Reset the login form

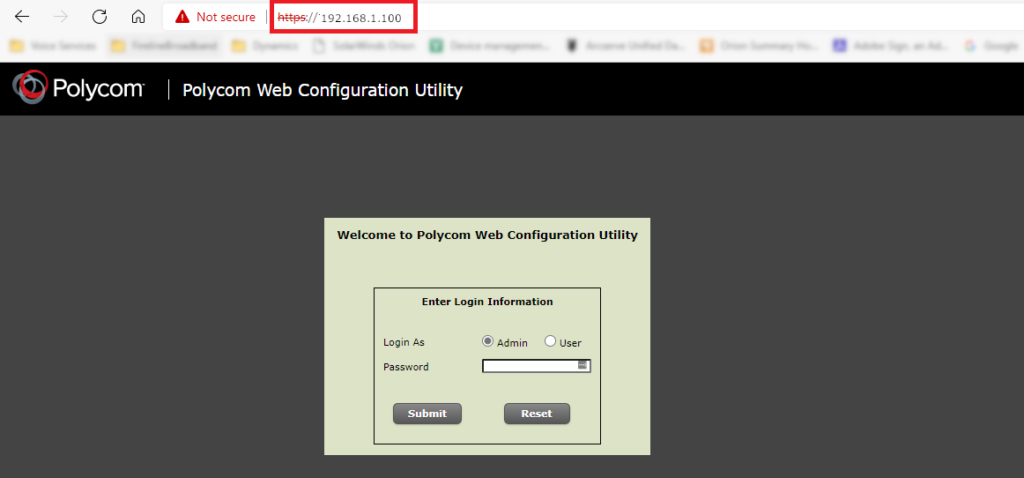537,413
